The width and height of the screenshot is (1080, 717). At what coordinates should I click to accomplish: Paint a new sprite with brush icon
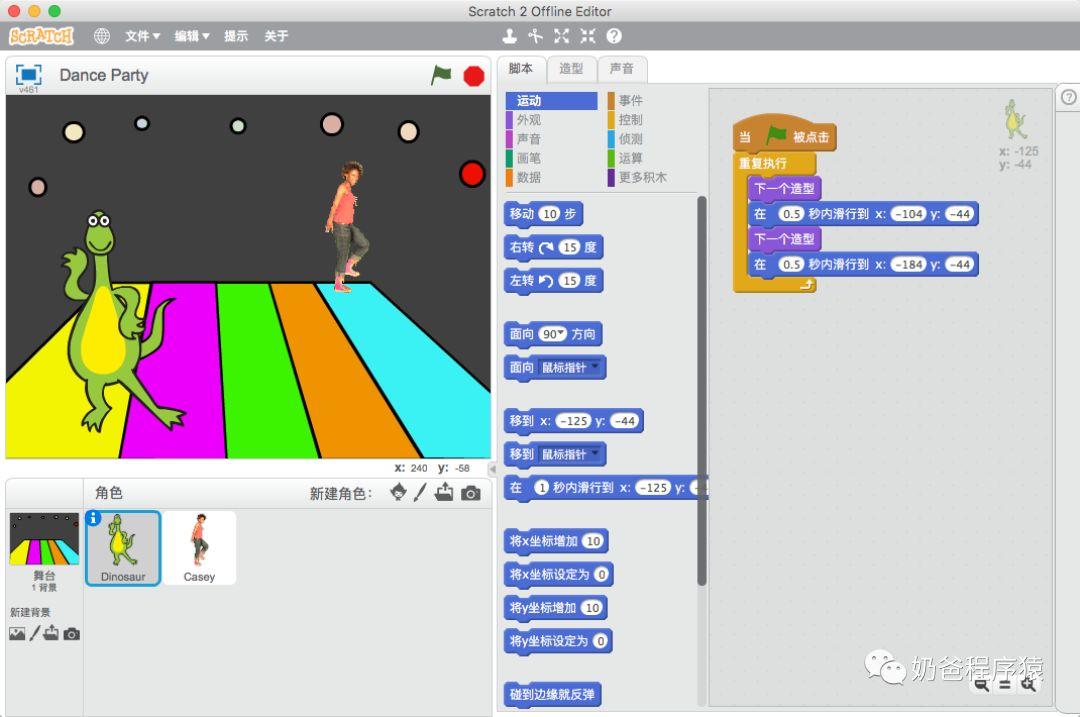pos(420,492)
